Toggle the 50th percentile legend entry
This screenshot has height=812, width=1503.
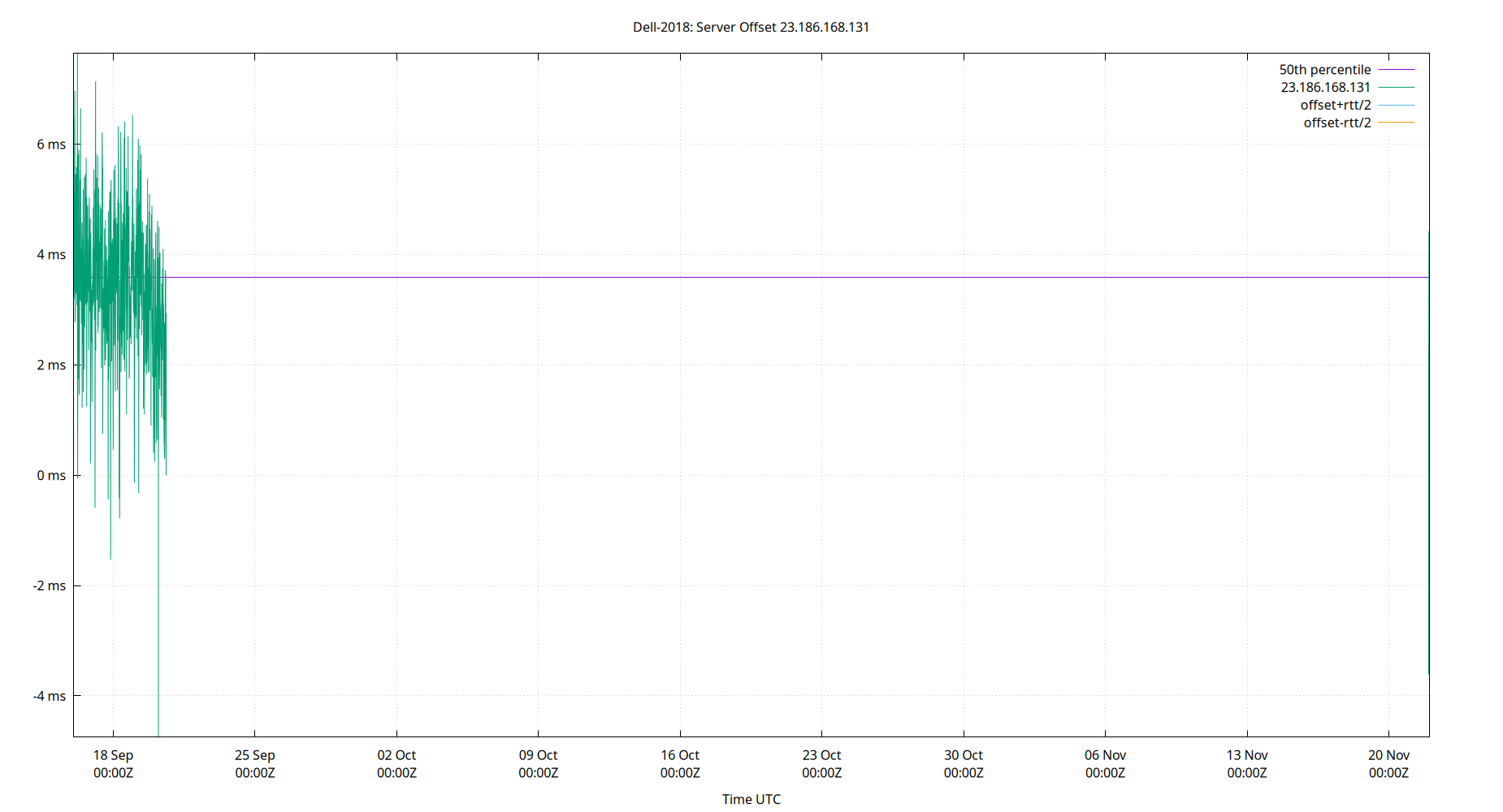1324,69
